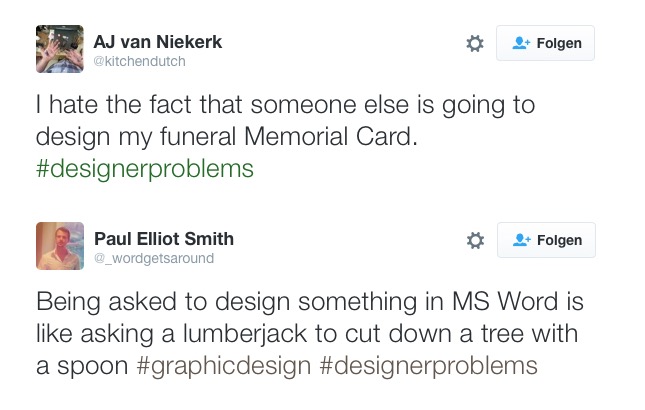Open the gear menu on AJ van Niekerk's tweet
Viewport: 645px width, 410px height.
point(475,43)
